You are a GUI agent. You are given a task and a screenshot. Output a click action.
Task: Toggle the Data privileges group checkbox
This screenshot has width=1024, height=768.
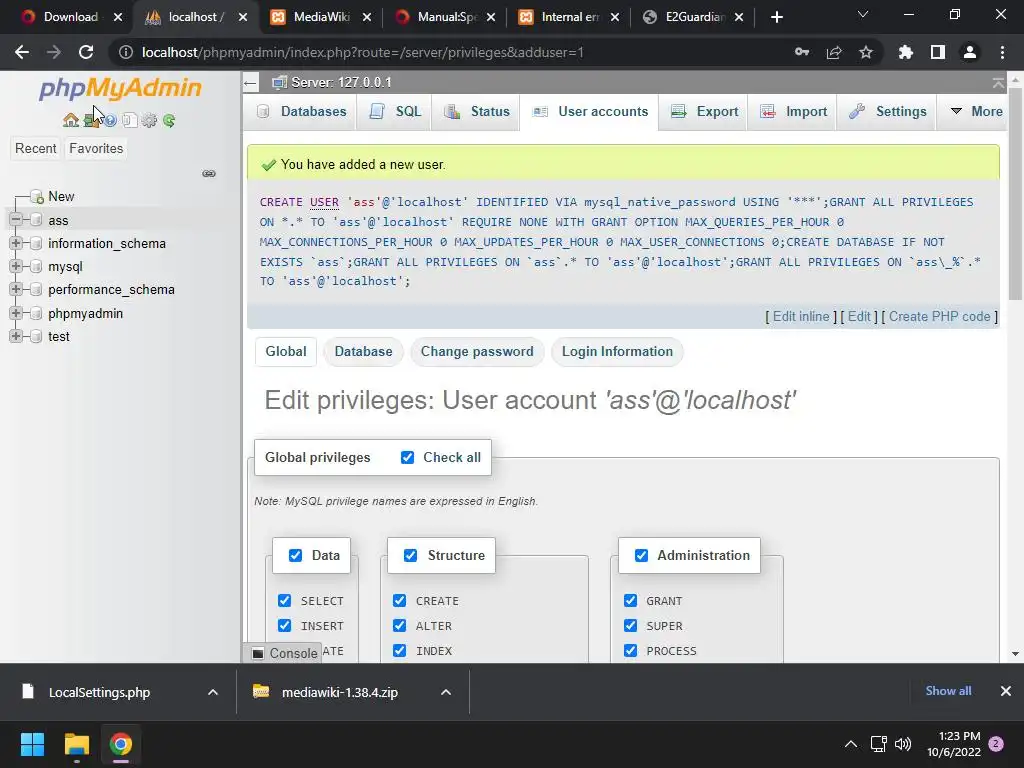pos(295,555)
